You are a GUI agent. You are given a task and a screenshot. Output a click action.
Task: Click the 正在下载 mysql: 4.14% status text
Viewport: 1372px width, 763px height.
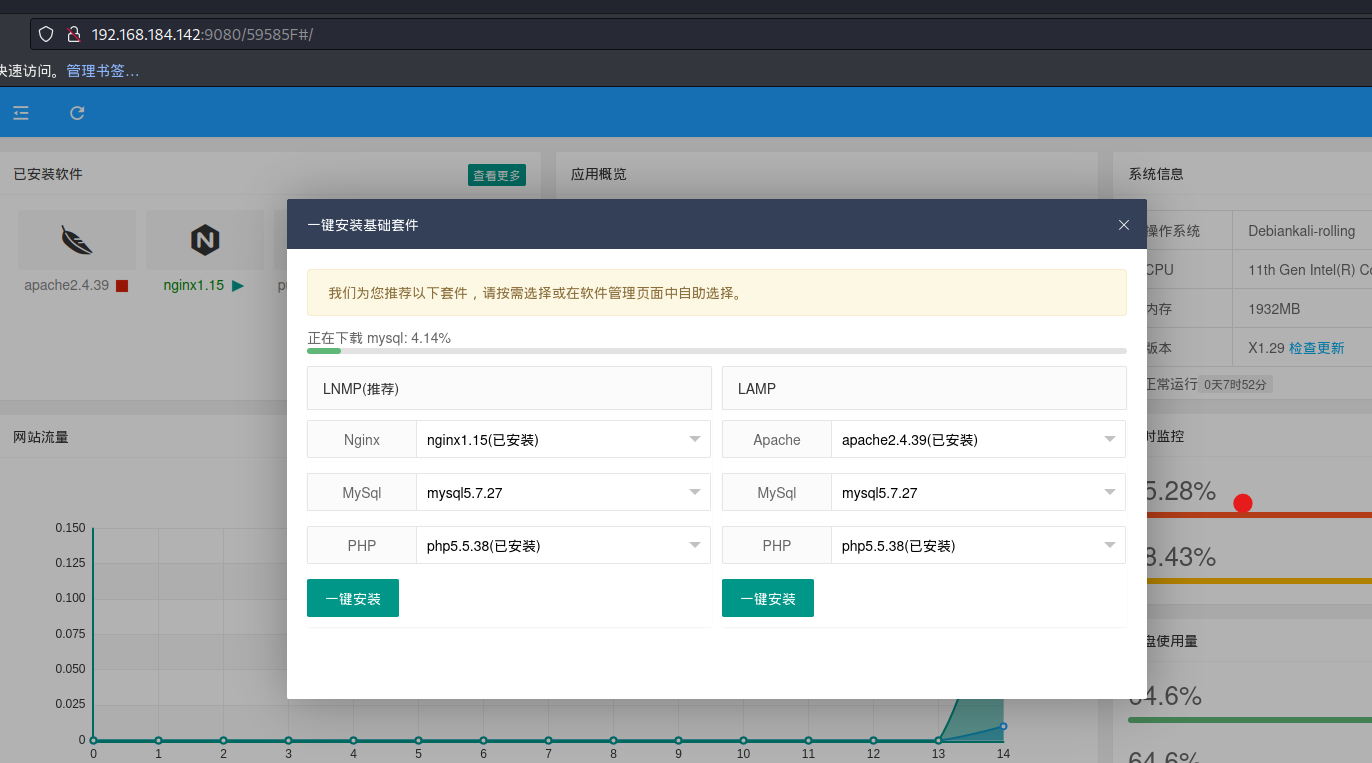(x=379, y=338)
